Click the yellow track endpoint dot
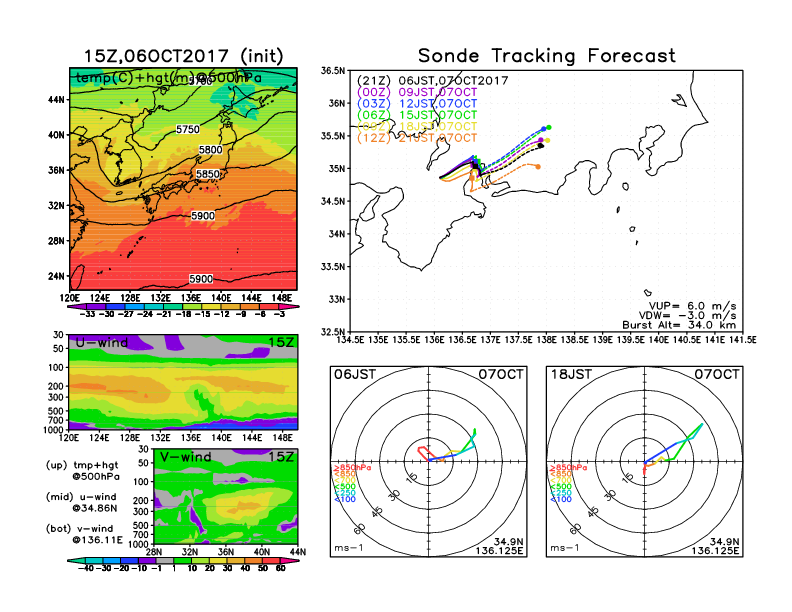792x612 pixels. click(548, 141)
